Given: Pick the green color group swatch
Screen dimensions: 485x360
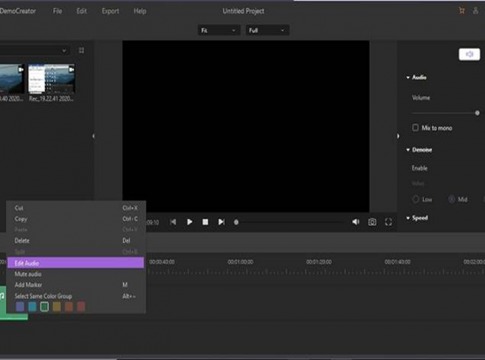Looking at the screenshot, I should (x=44, y=307).
